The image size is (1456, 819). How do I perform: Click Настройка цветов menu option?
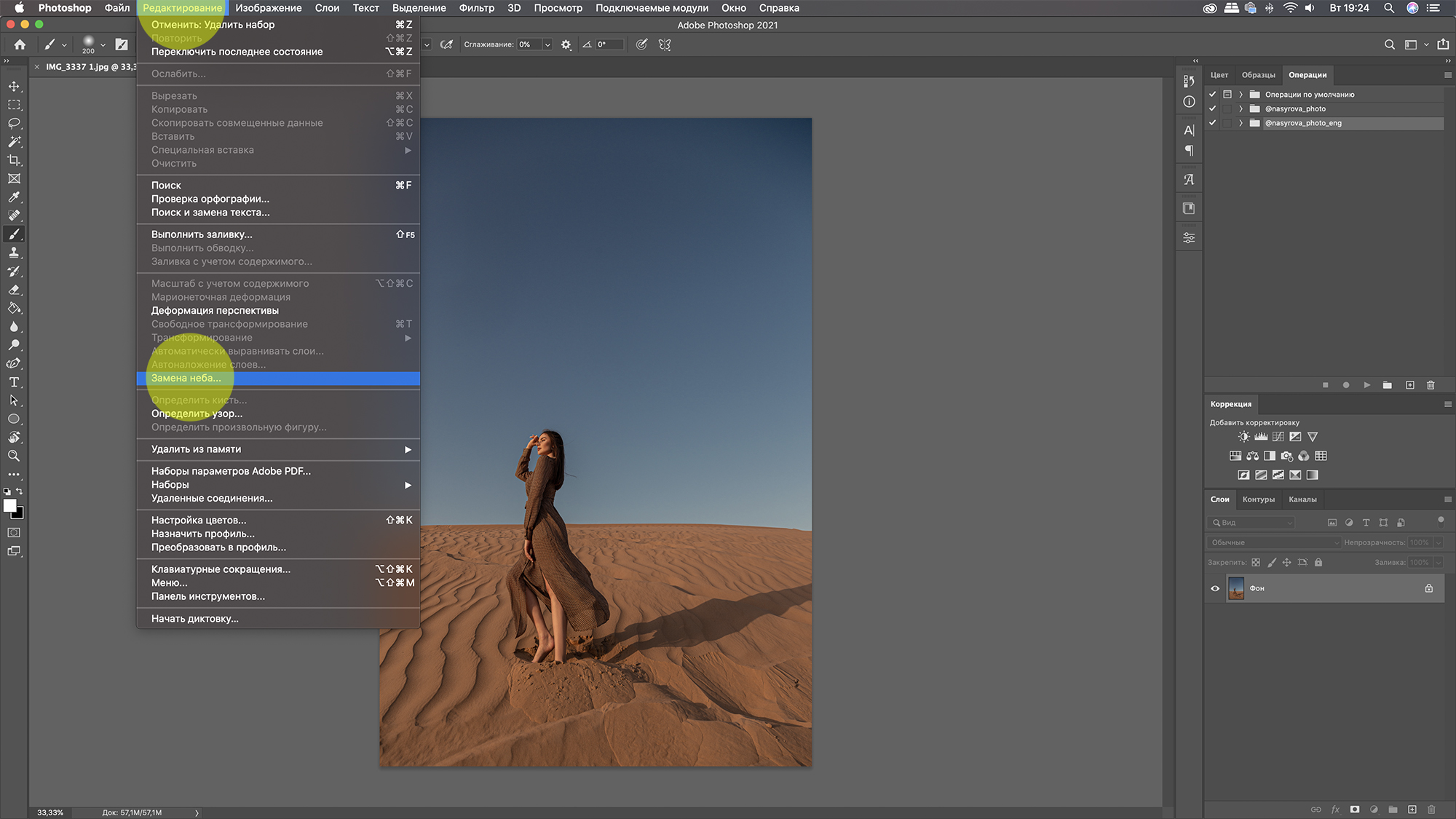pyautogui.click(x=198, y=520)
